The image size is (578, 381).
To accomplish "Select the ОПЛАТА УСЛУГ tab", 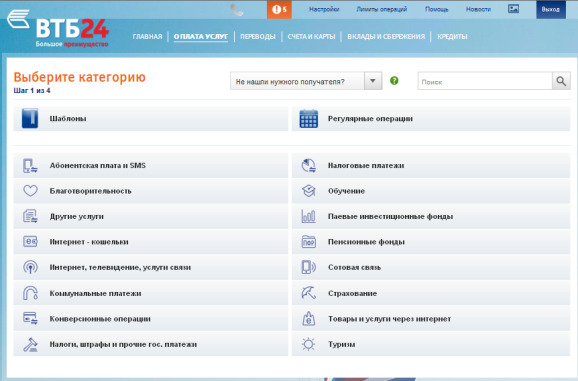I will (x=201, y=36).
